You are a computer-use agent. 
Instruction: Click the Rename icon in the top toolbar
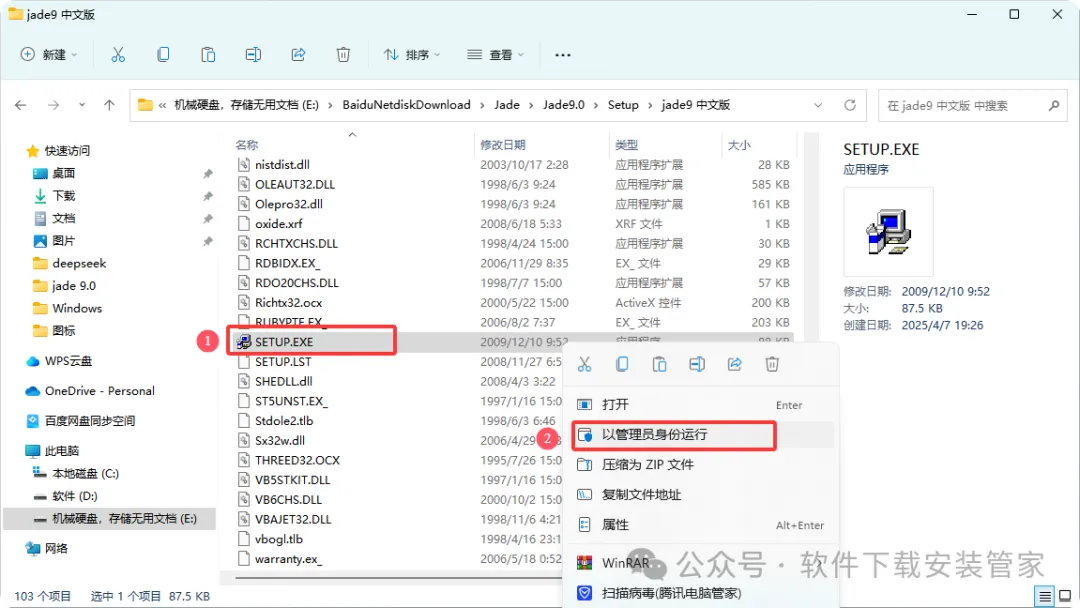tap(253, 54)
